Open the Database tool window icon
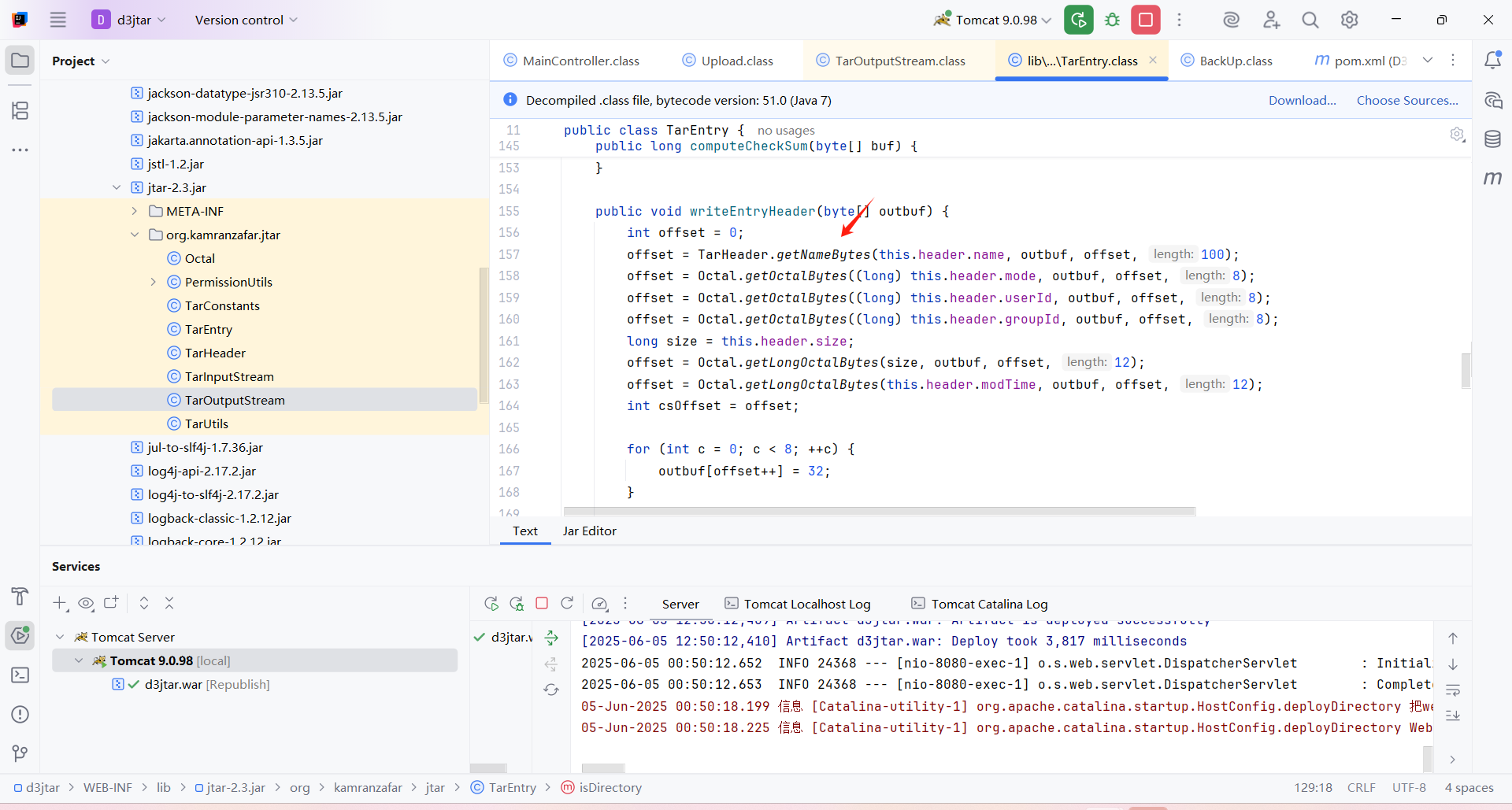Viewport: 1512px width, 810px height. point(1492,139)
